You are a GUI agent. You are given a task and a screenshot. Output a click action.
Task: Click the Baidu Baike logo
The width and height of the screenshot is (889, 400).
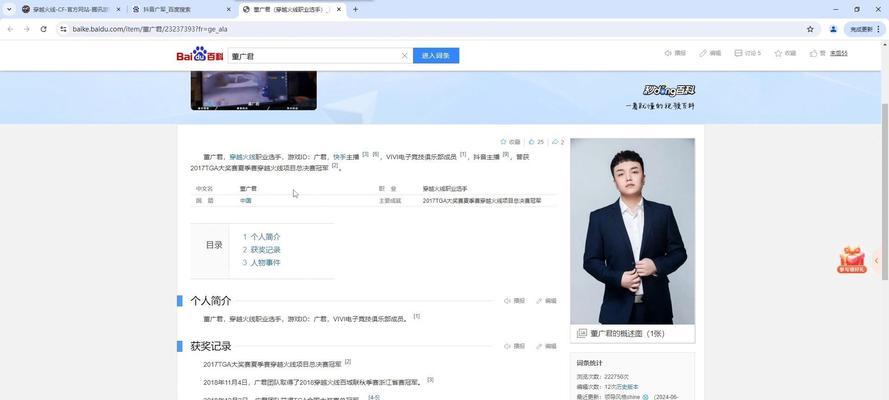(200, 54)
